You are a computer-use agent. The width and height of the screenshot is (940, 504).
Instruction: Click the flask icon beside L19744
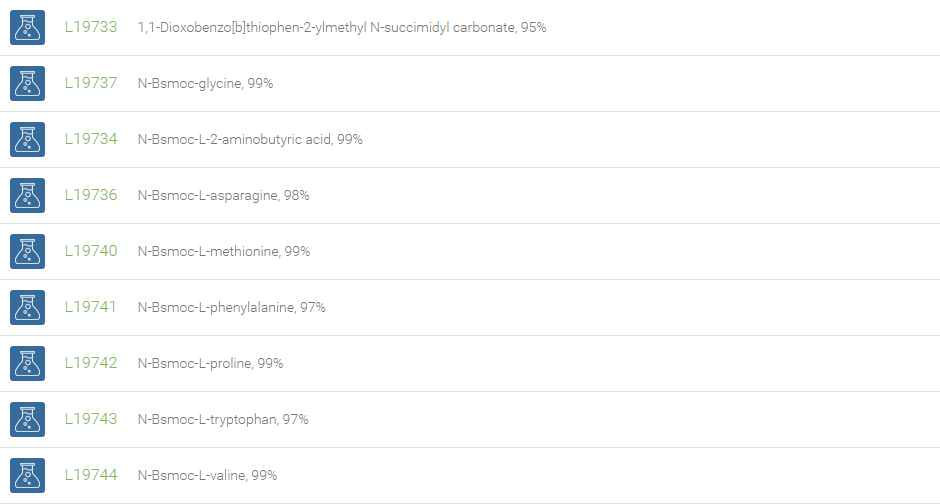click(28, 476)
